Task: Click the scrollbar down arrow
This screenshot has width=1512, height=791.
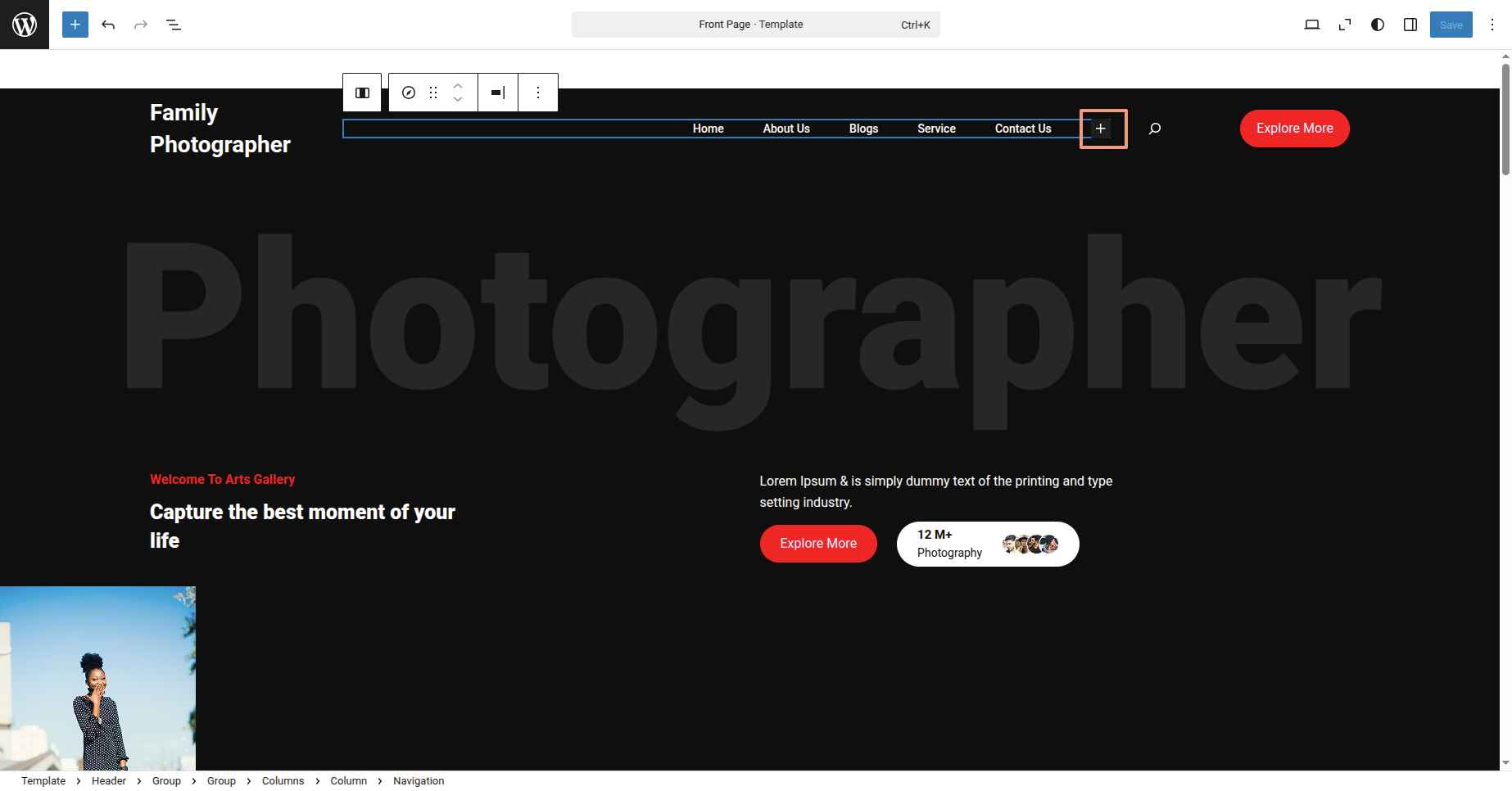Action: (x=1505, y=763)
